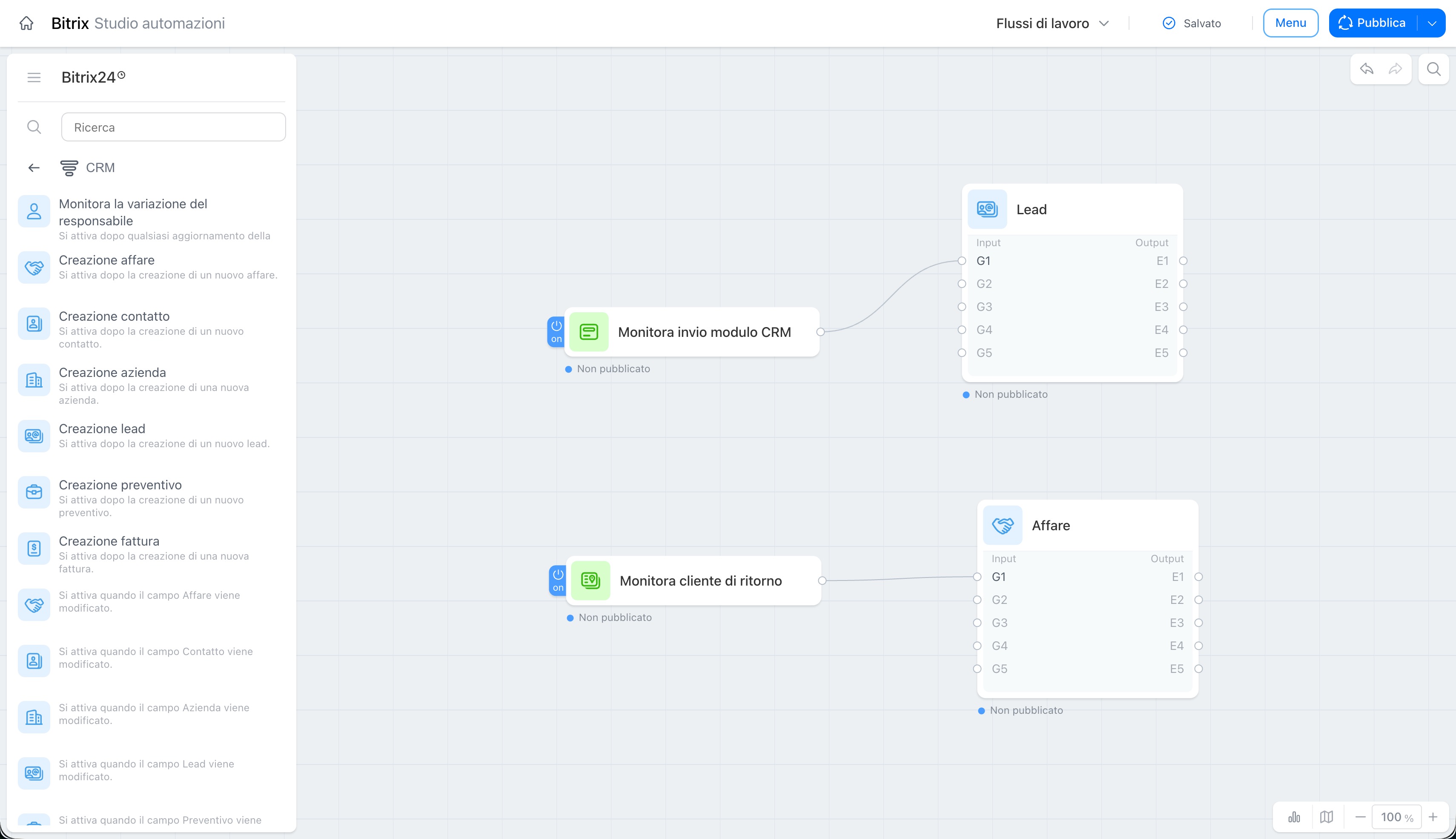Open the zoom percentage 100 % field

pos(1397,816)
